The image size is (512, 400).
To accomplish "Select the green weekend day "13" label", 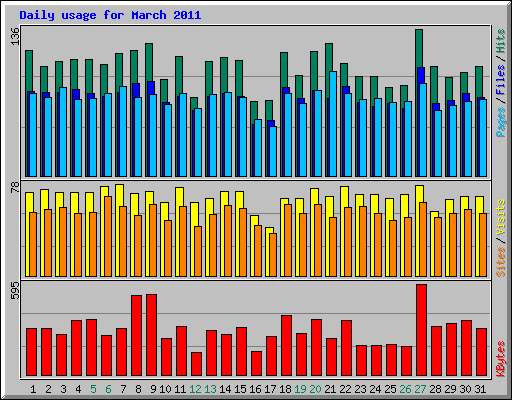I will 210,389.
